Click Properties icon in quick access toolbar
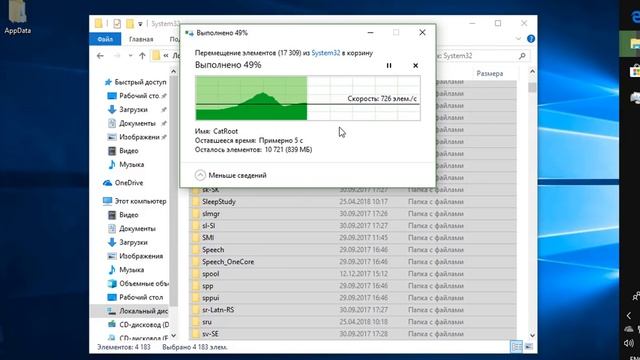The image size is (640, 360). point(117,24)
